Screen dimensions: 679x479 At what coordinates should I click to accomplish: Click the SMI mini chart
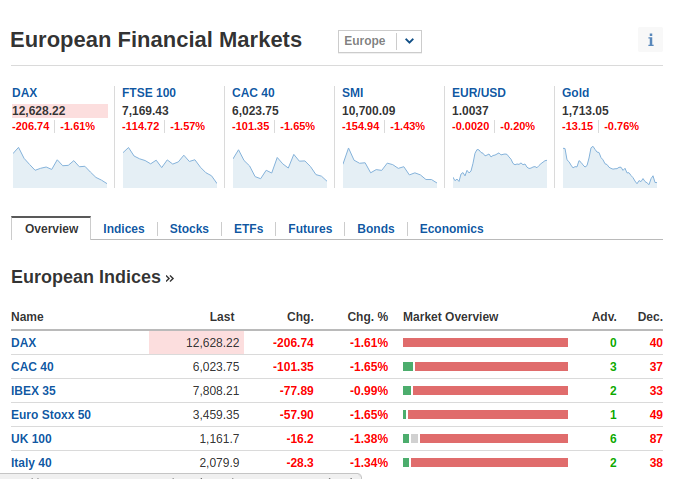pos(390,167)
